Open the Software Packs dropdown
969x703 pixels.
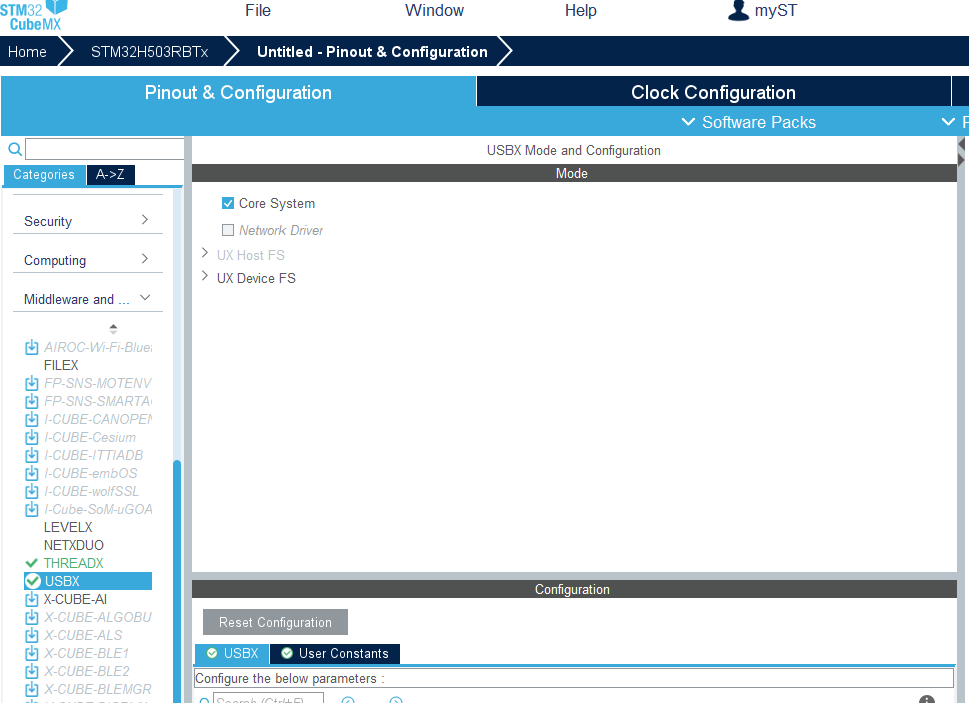pos(748,122)
